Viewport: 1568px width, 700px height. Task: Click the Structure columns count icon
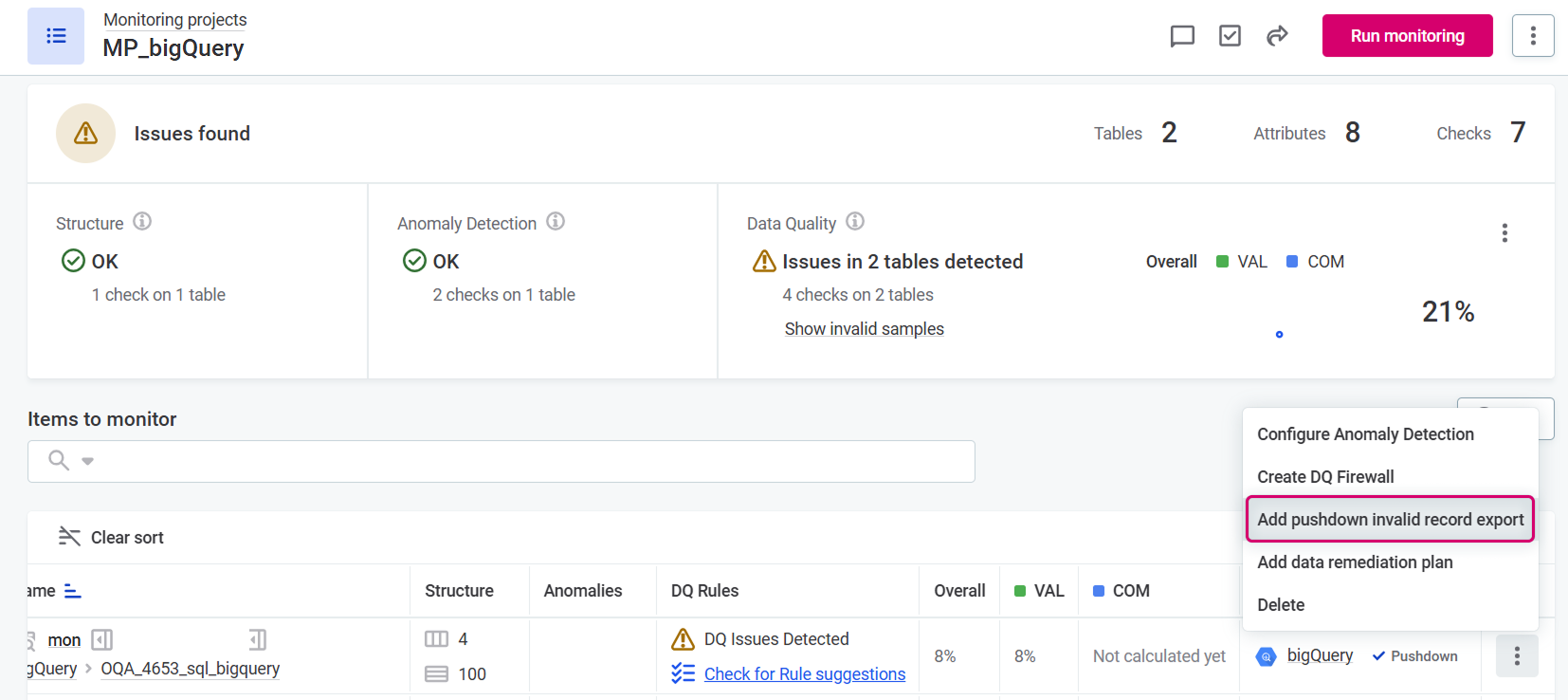(x=436, y=639)
